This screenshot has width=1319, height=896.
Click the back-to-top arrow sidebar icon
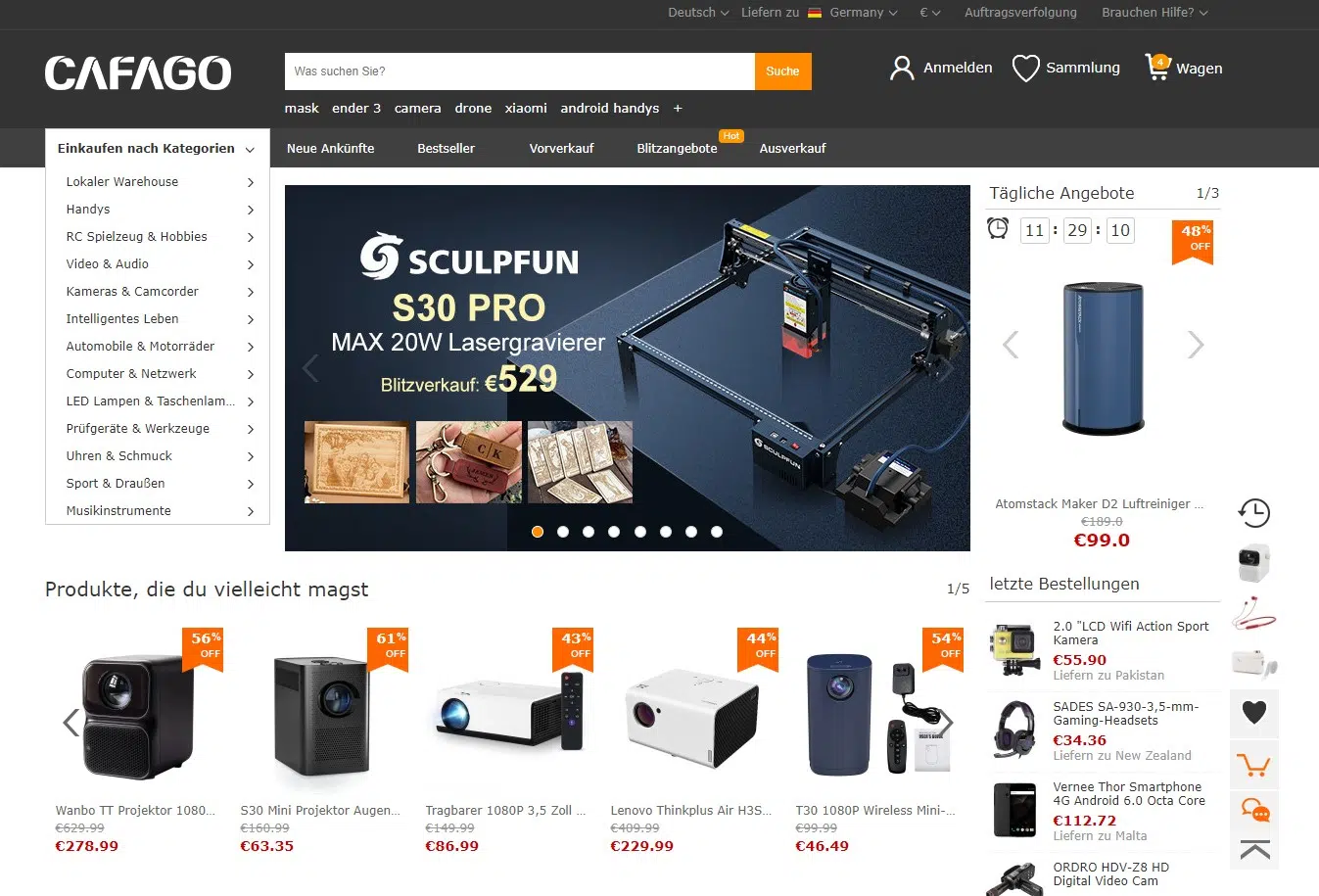coord(1254,850)
